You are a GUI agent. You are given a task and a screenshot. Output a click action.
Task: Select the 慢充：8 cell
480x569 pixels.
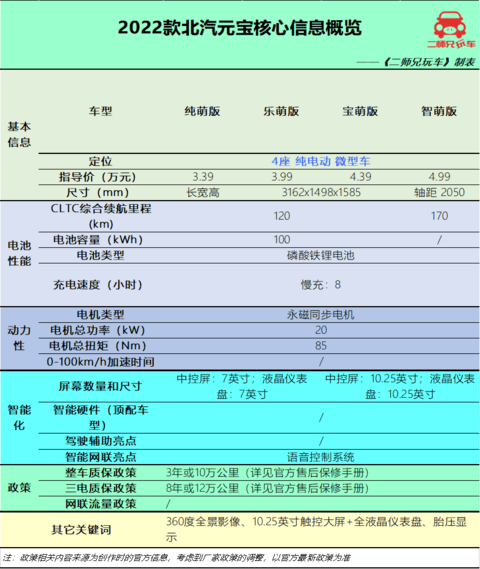click(x=321, y=284)
